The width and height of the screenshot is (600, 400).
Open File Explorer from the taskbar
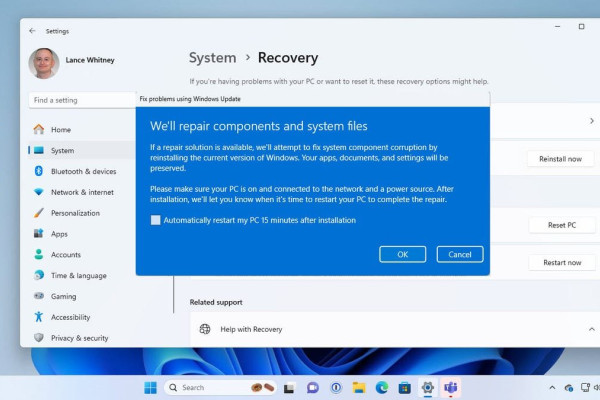tap(359, 388)
